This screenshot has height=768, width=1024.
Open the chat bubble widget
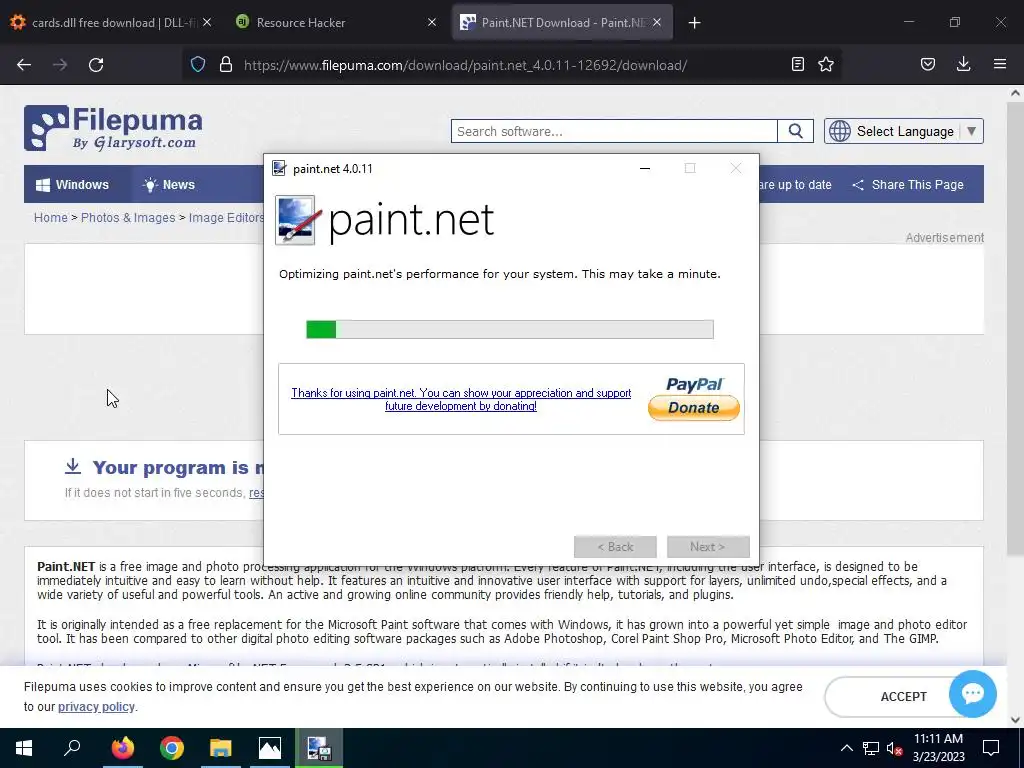972,694
